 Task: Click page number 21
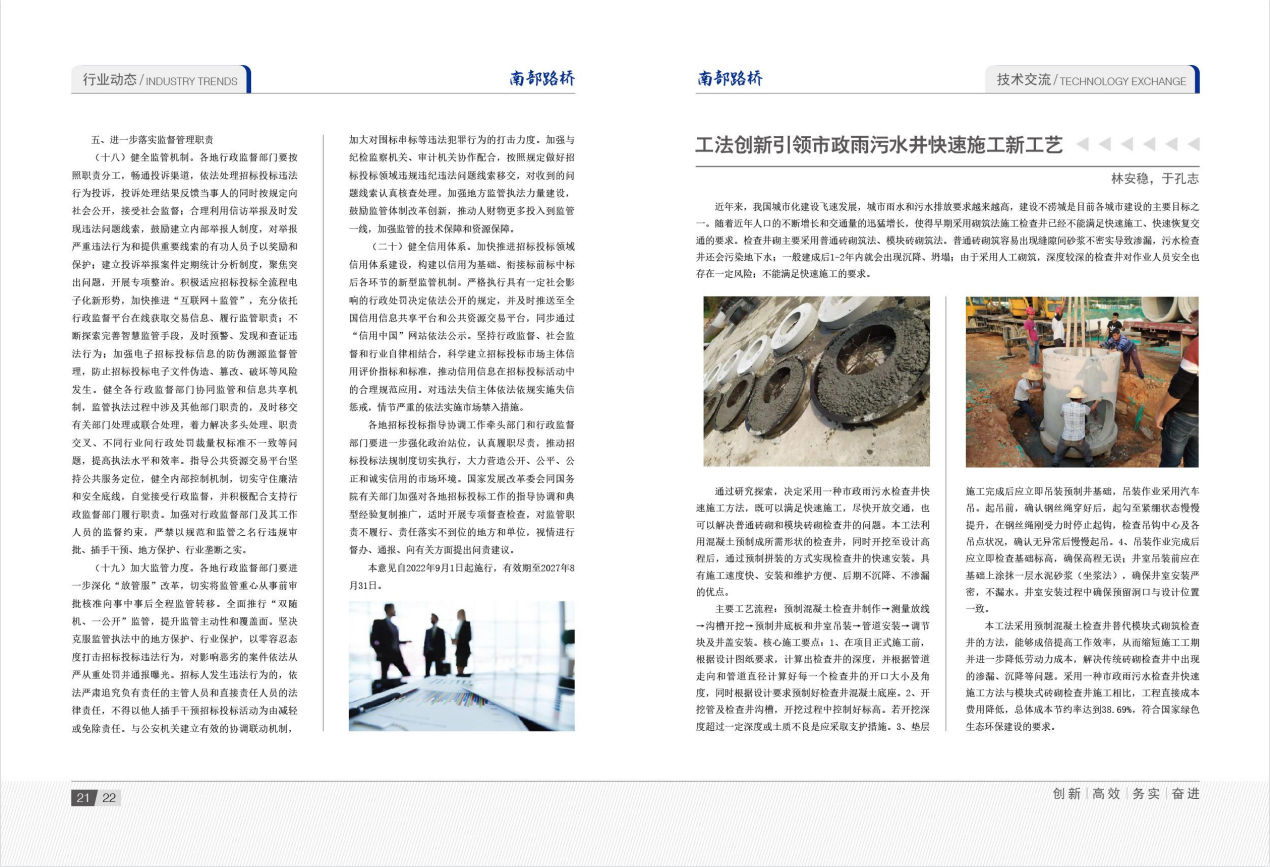click(83, 797)
